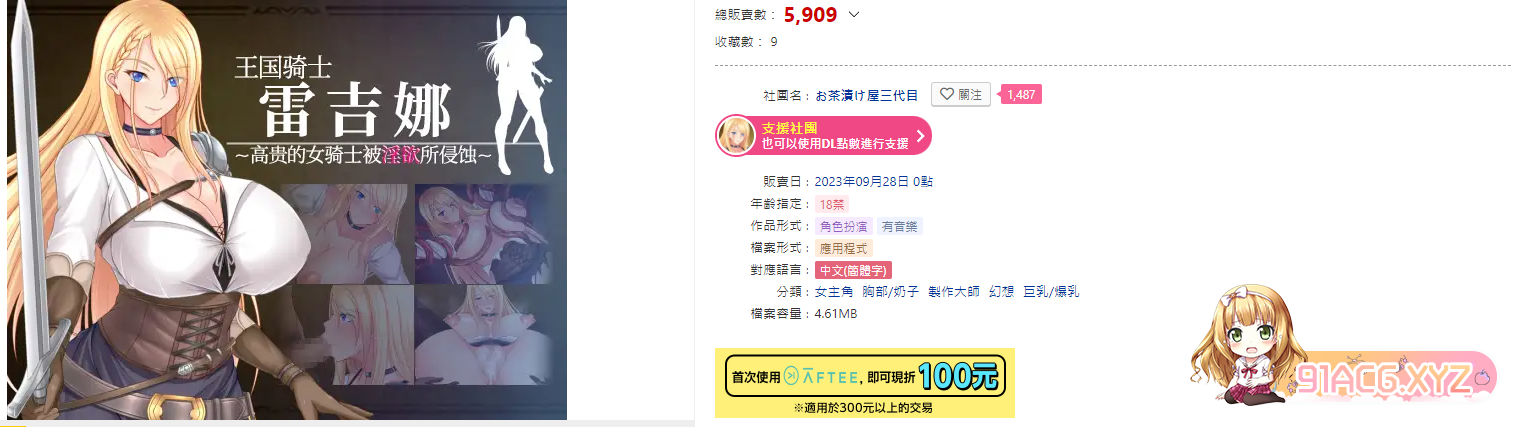
Task: Click the yellow AFTEE 100元 promotion banner
Action: pos(865,383)
